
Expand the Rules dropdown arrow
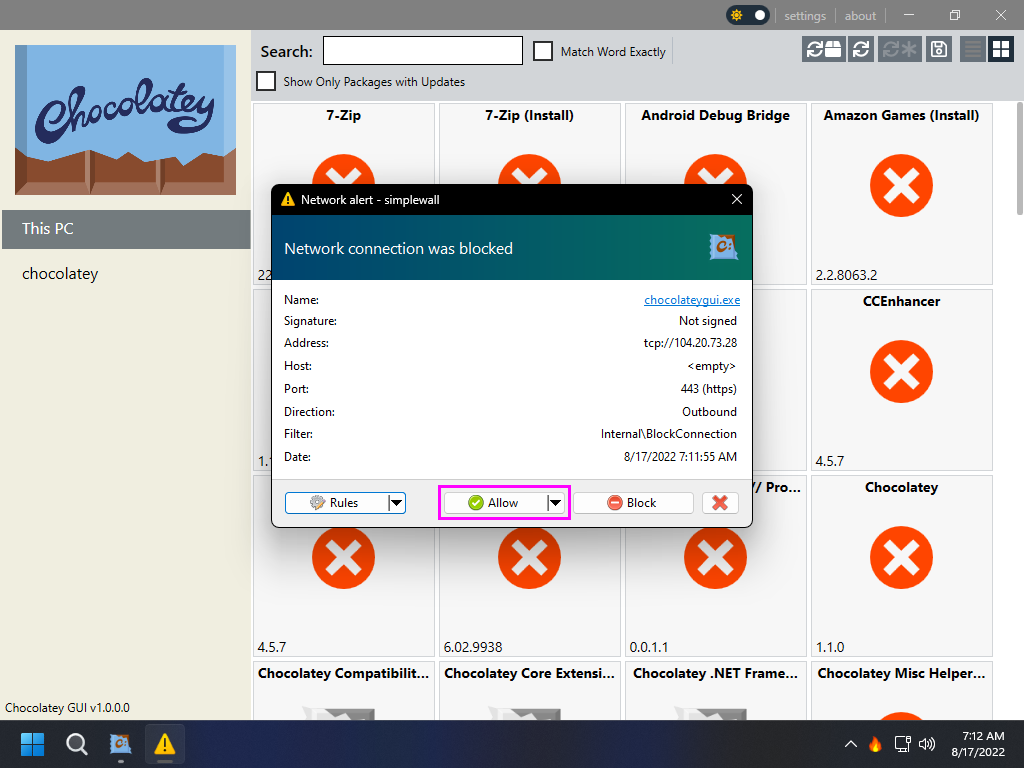pos(396,503)
